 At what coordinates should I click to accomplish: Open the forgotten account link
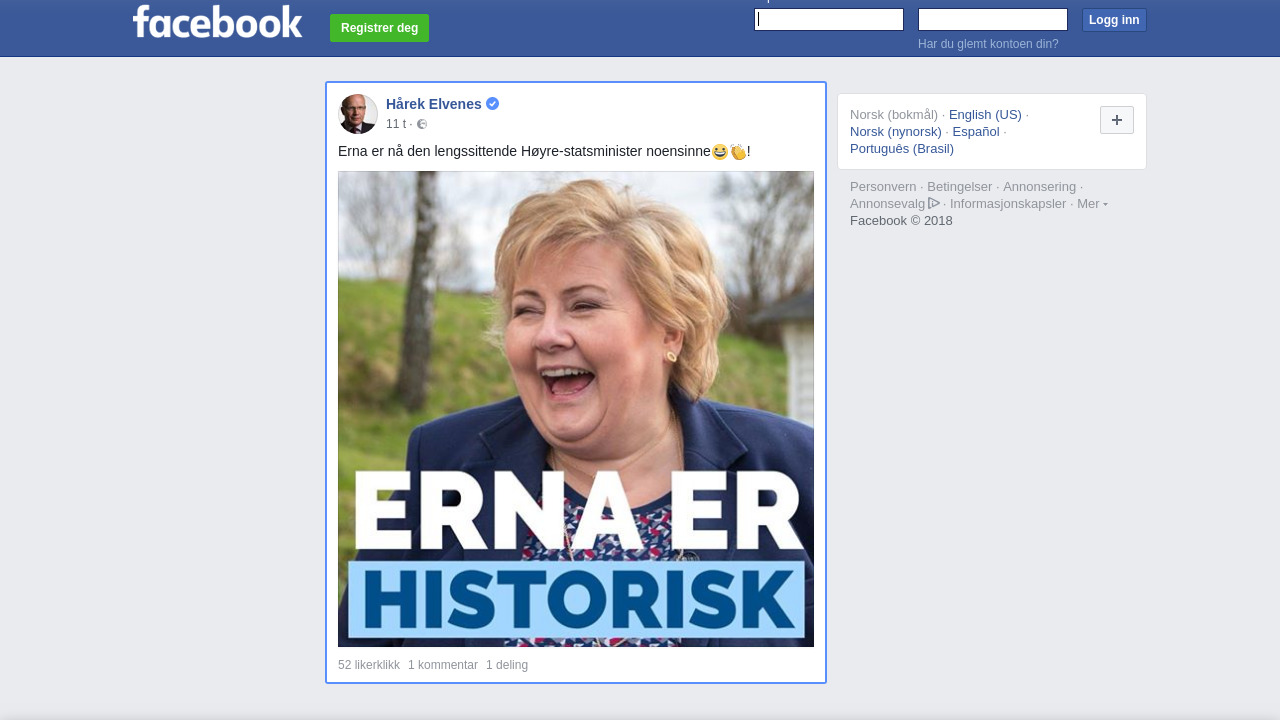988,44
